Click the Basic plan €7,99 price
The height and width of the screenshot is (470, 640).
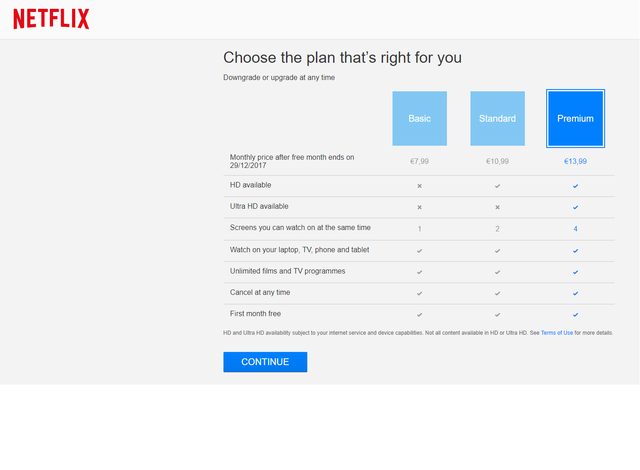click(420, 161)
